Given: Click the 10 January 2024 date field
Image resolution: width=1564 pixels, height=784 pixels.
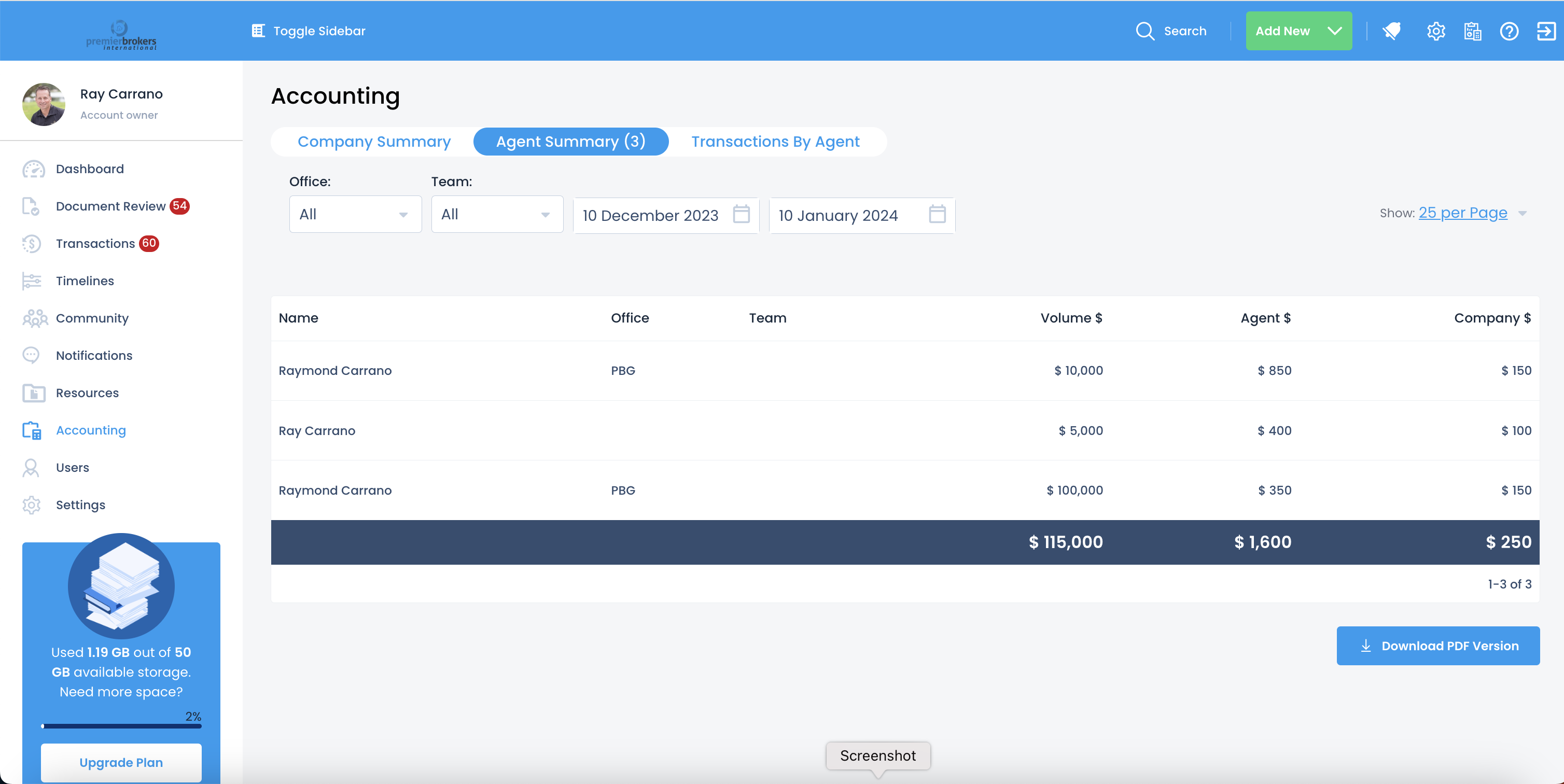Looking at the screenshot, I should [x=861, y=215].
